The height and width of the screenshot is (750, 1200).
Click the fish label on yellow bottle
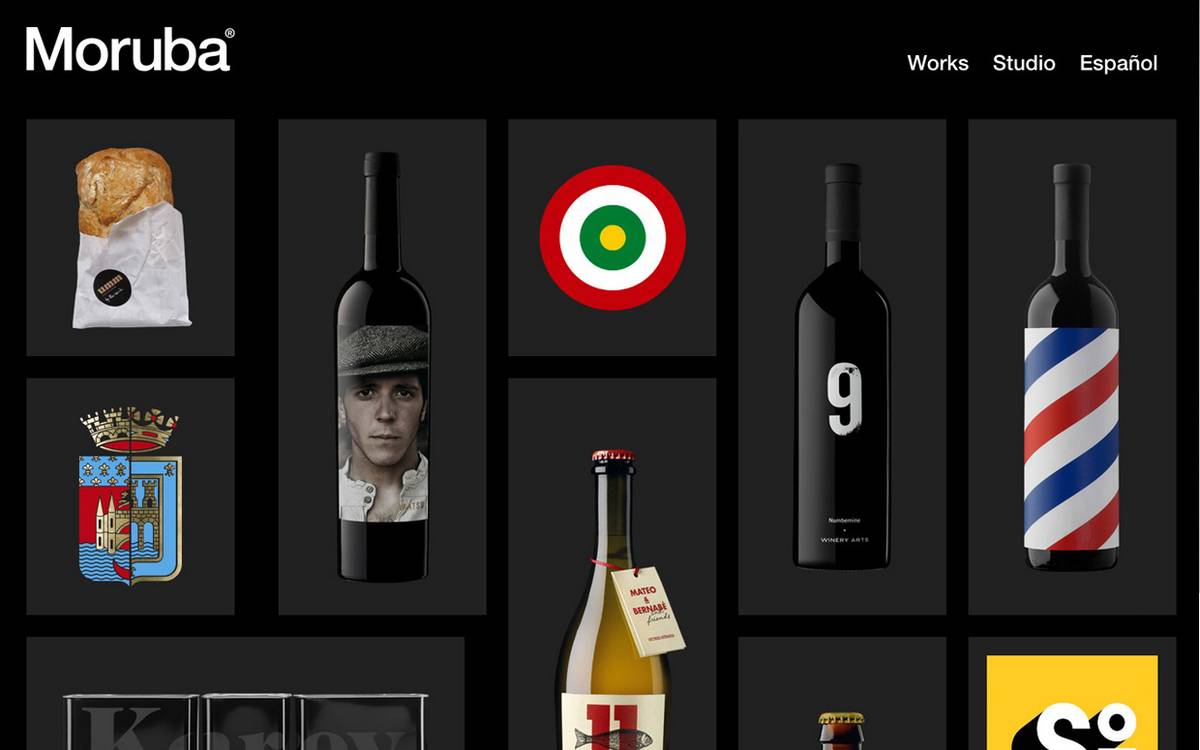pos(612,740)
